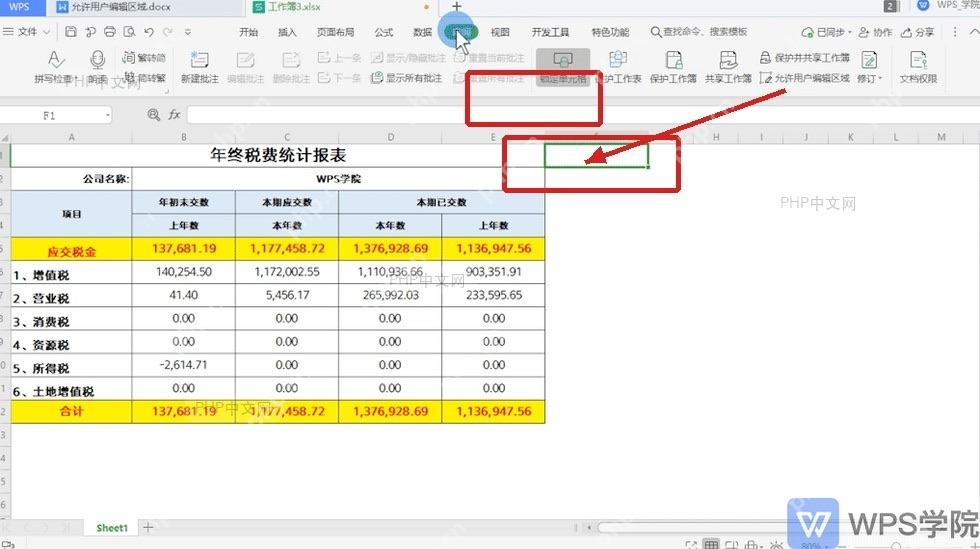Click Share Workbook (共享工作簿)
The height and width of the screenshot is (549, 980).
728,68
